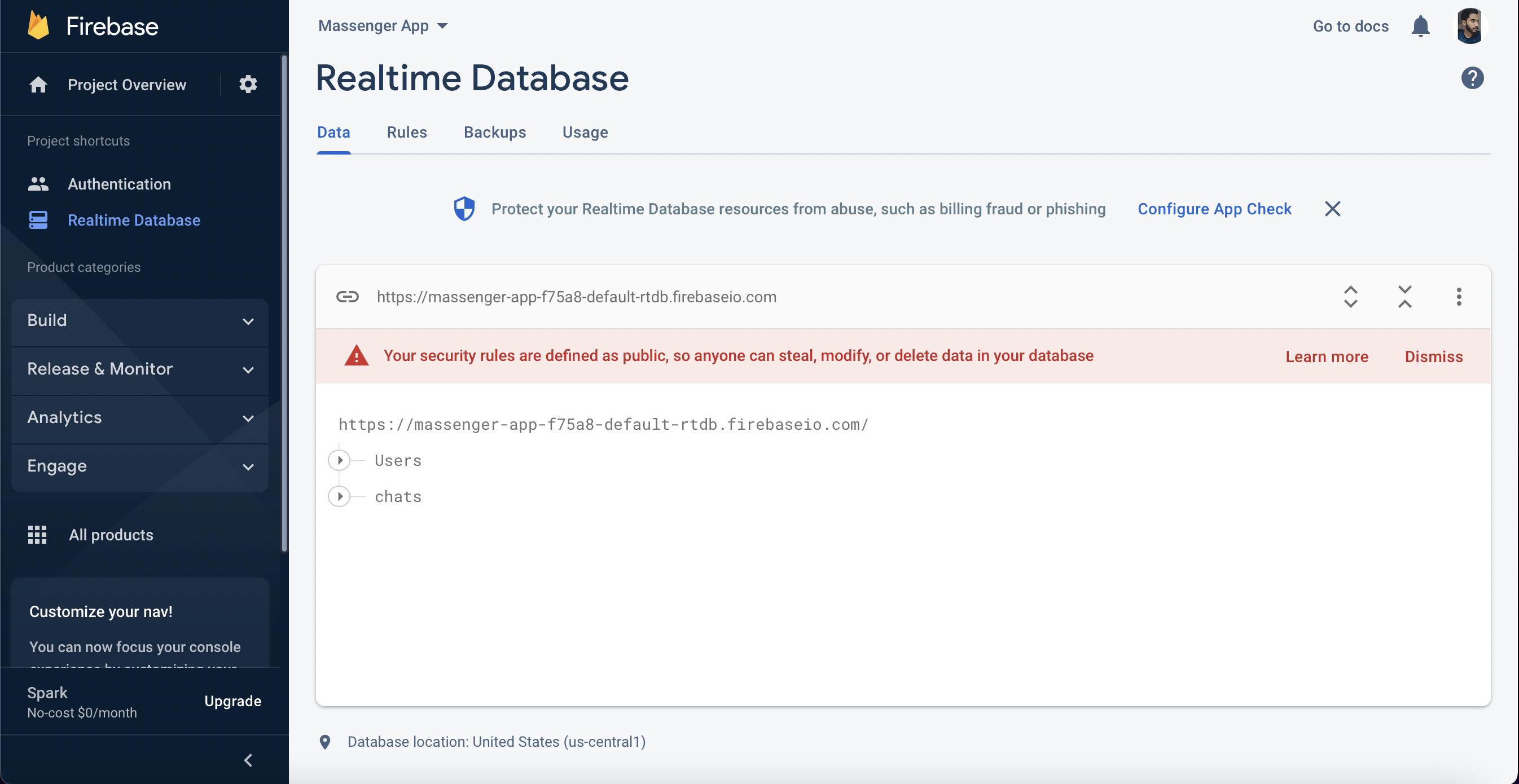The image size is (1519, 784).
Task: Switch to the Rules tab
Action: [x=406, y=132]
